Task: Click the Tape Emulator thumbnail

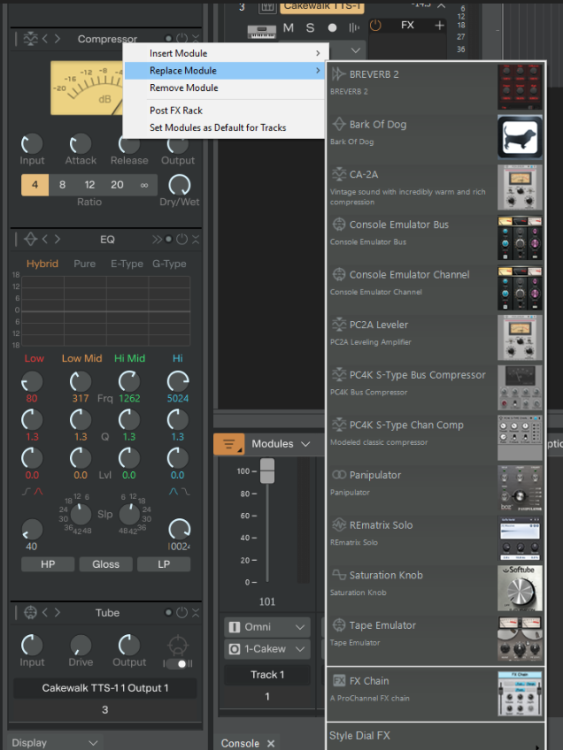Action: pyautogui.click(x=519, y=638)
